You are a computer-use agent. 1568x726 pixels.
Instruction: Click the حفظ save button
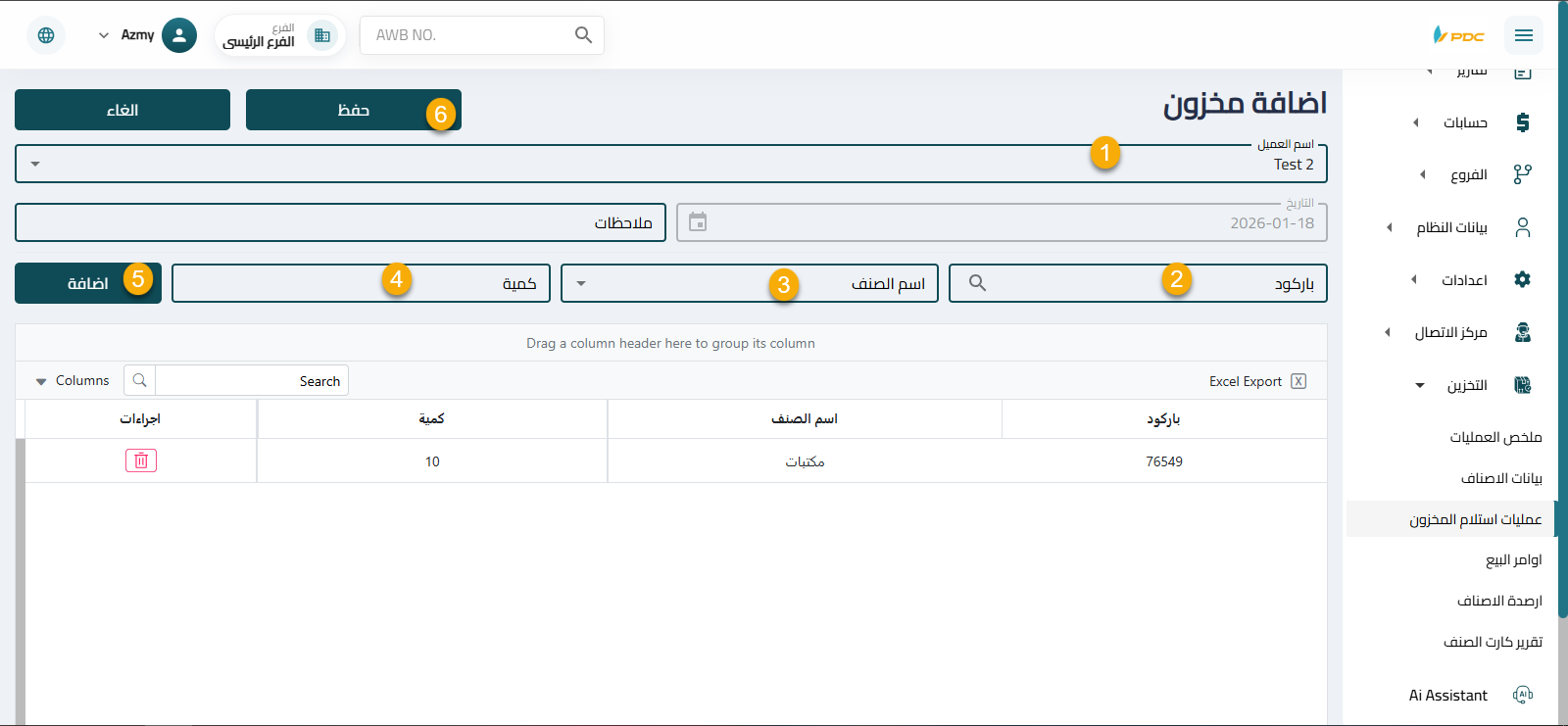point(354,110)
